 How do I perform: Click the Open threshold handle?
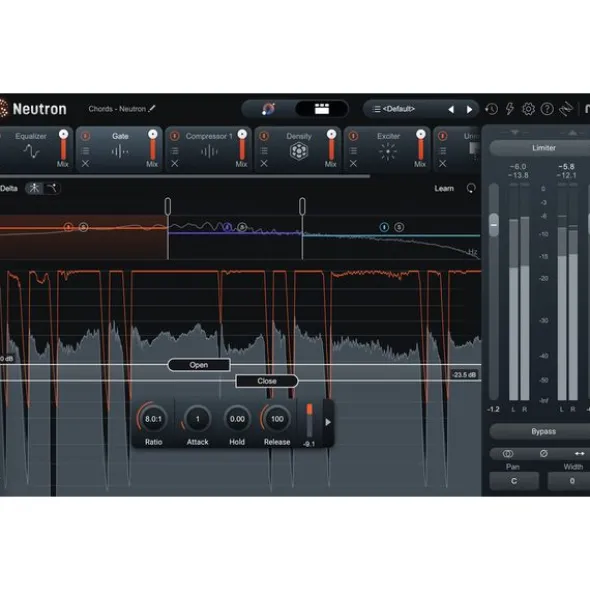199,365
